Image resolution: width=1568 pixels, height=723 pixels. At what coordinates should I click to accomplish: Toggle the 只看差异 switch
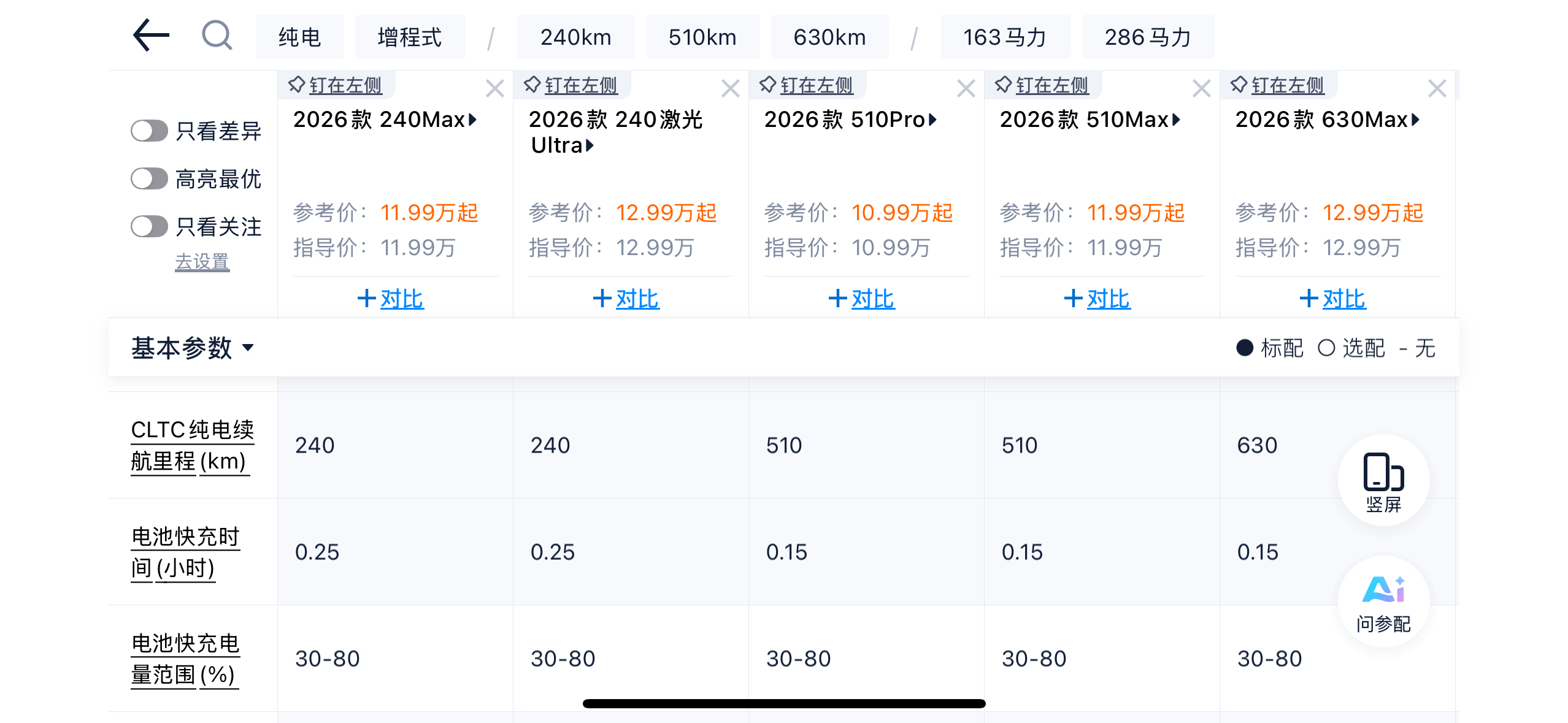tap(149, 131)
